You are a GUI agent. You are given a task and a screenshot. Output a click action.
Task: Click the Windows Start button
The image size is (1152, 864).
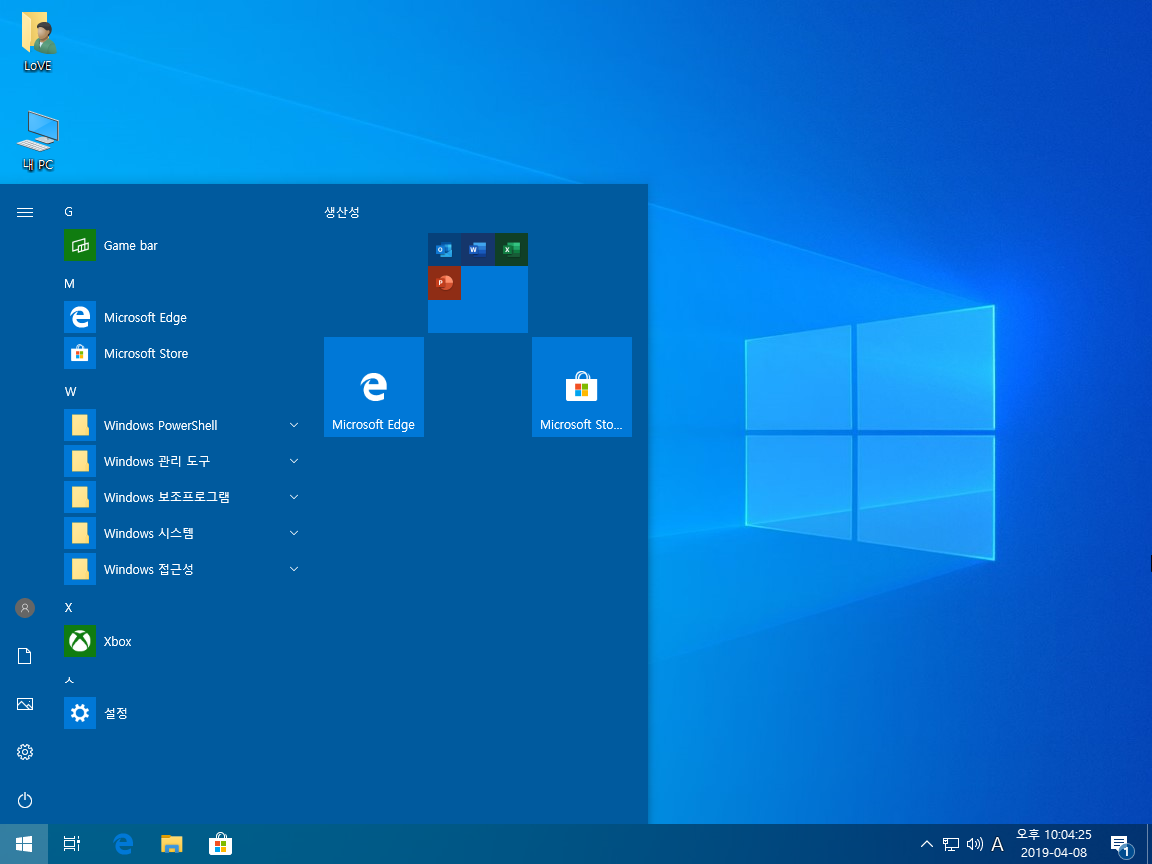[x=24, y=844]
